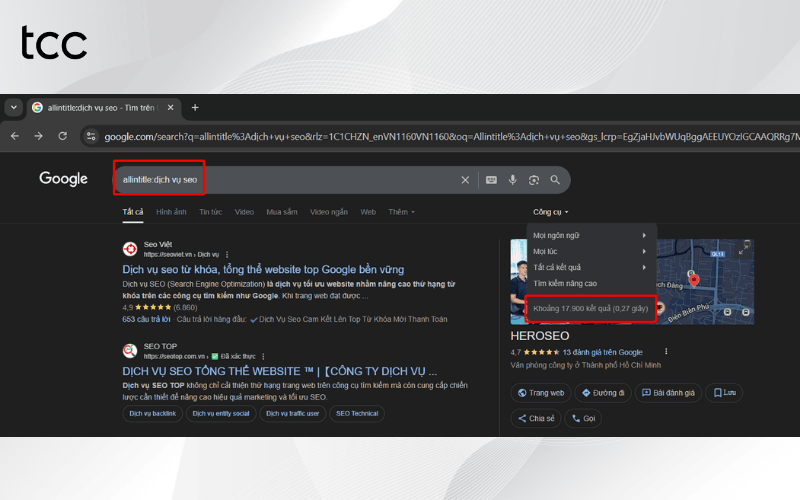Image resolution: width=800 pixels, height=500 pixels.
Task: Click Seo Việt favicon
Action: pyautogui.click(x=130, y=249)
